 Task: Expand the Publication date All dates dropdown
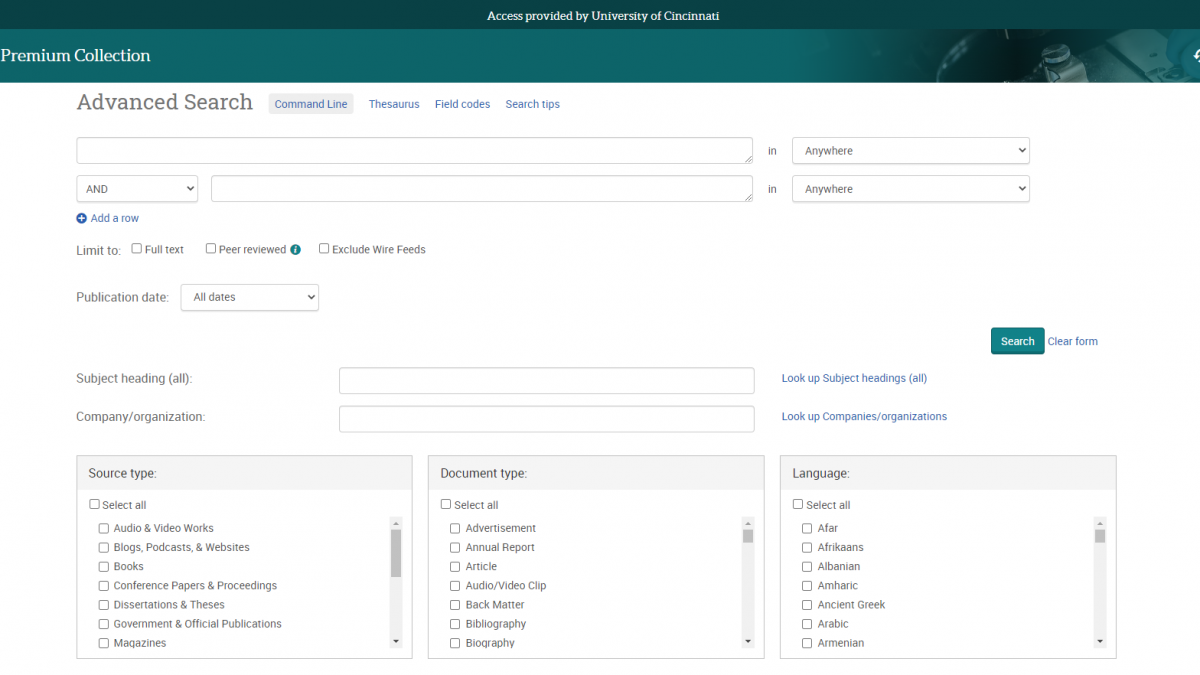coord(249,297)
